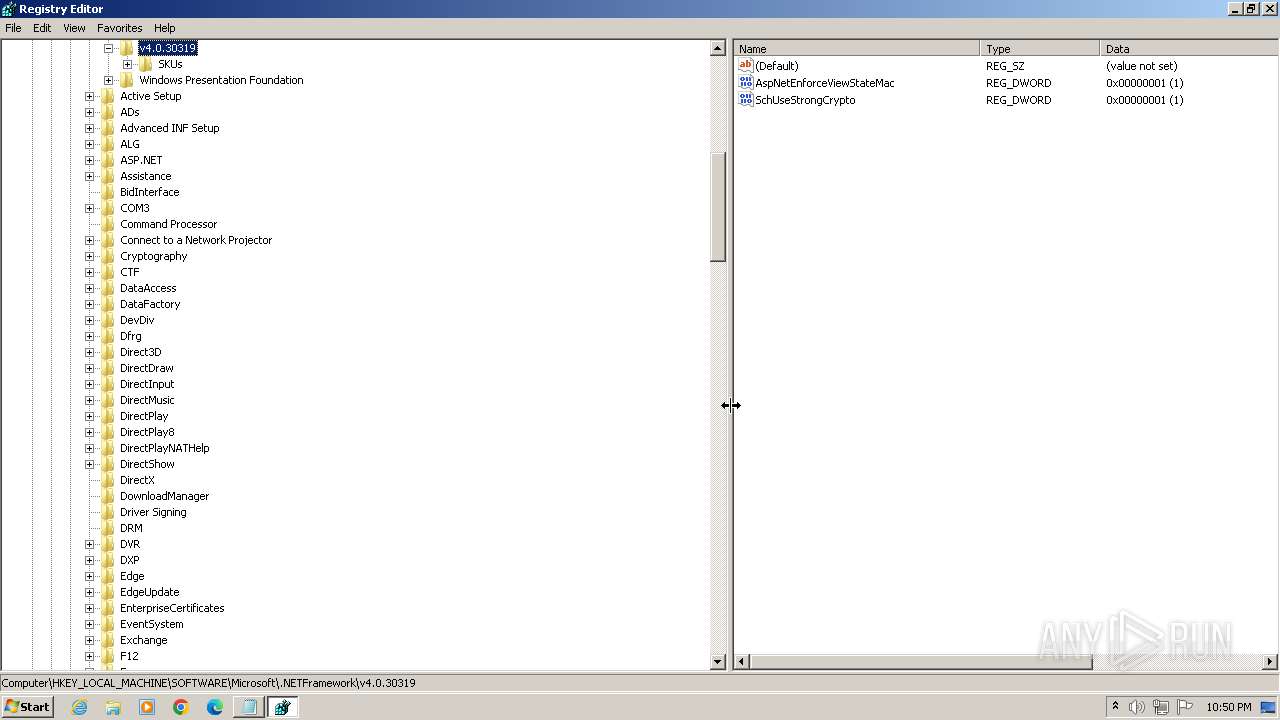Collapse the v4.0.30319 key
This screenshot has height=720, width=1280.
click(108, 48)
